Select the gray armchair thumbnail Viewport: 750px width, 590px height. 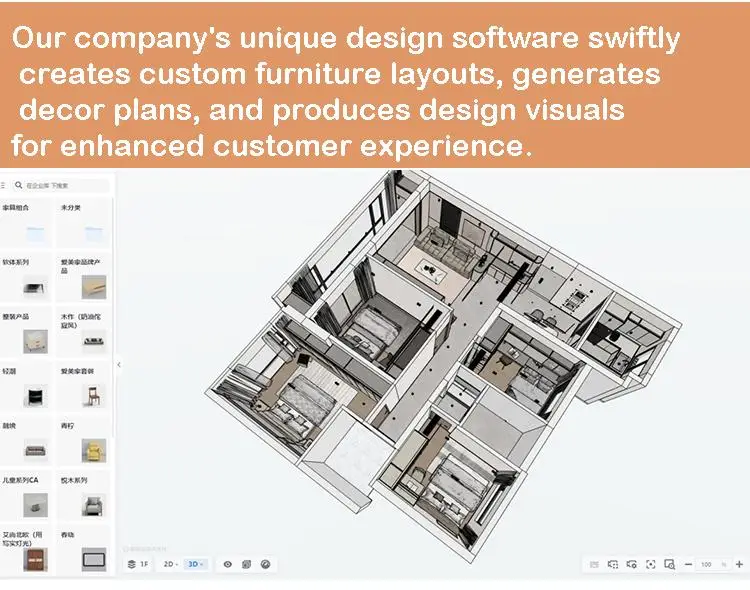point(94,505)
